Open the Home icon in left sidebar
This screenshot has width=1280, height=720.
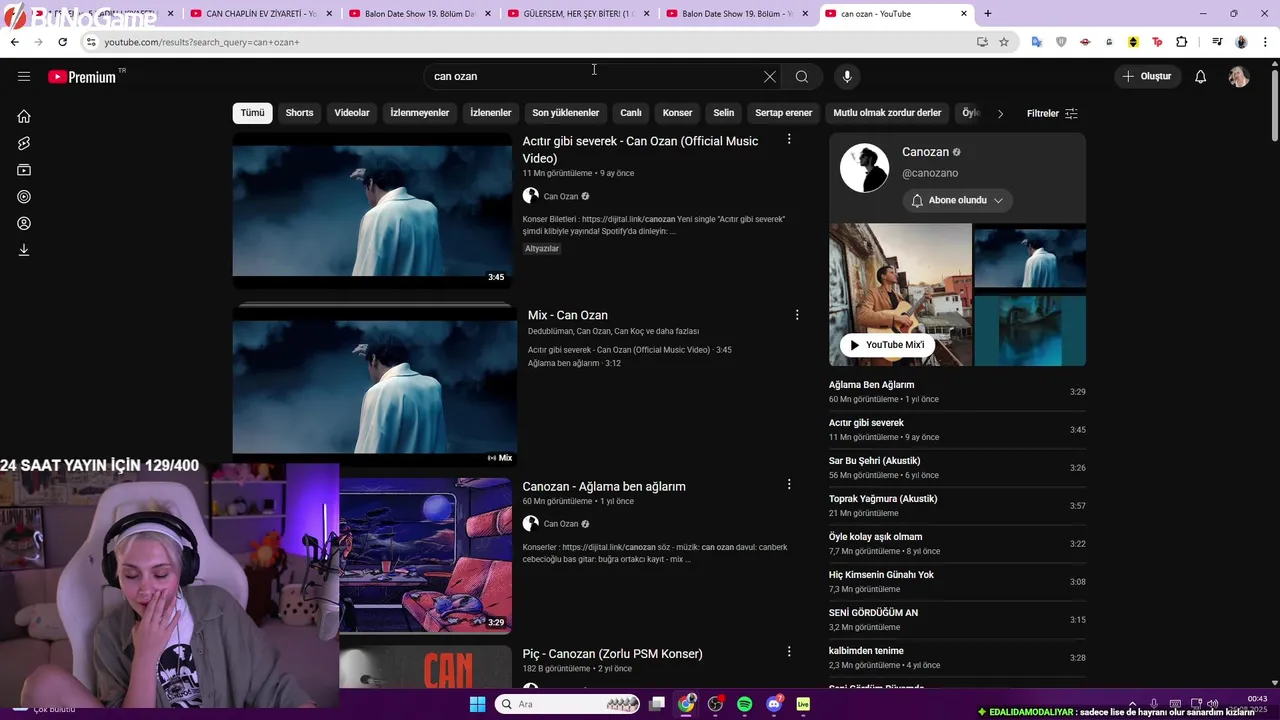point(24,116)
